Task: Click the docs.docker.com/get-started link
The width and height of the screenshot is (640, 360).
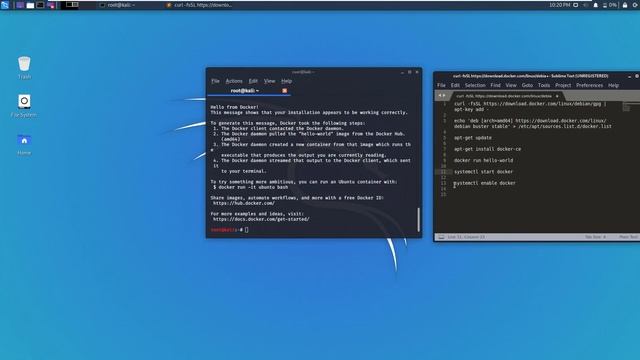Action: coord(261,219)
